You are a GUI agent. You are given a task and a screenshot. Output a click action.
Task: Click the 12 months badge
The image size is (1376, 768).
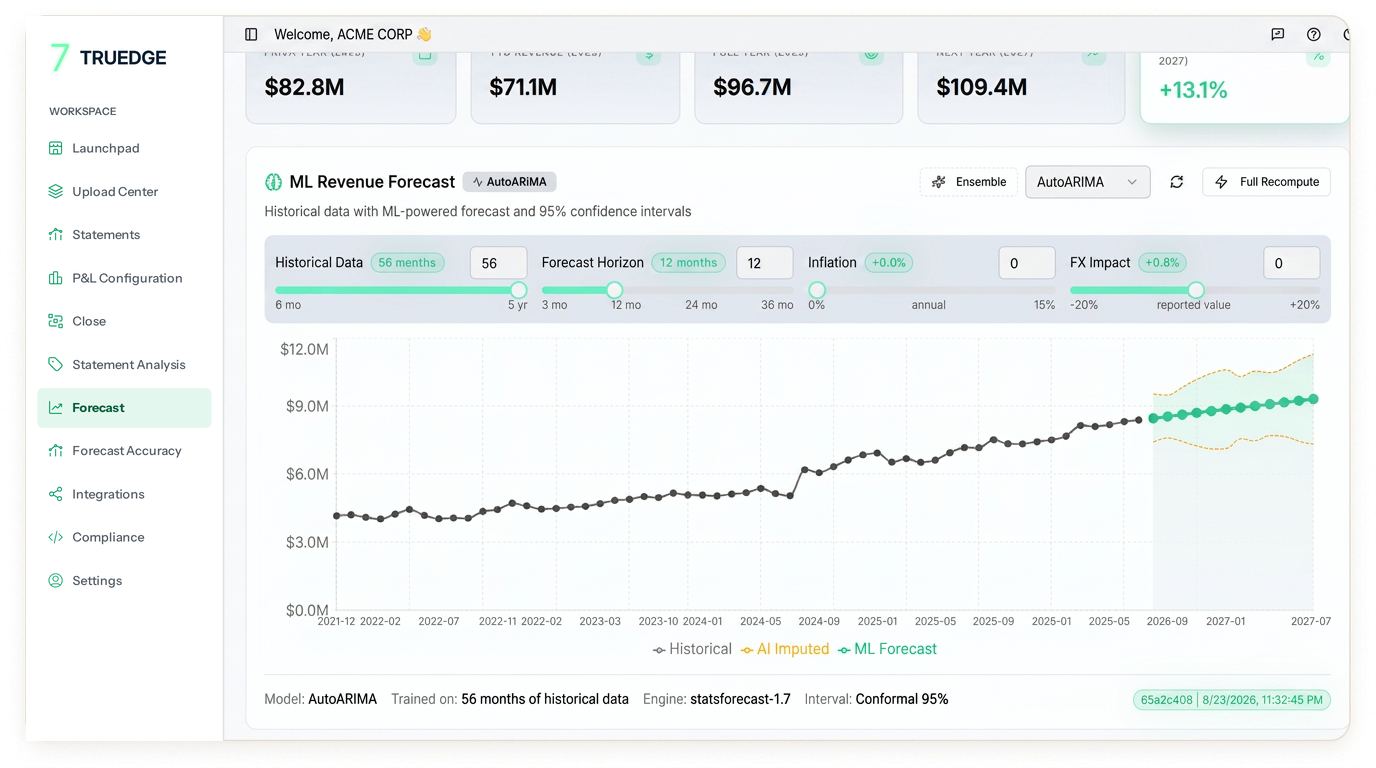coord(689,263)
